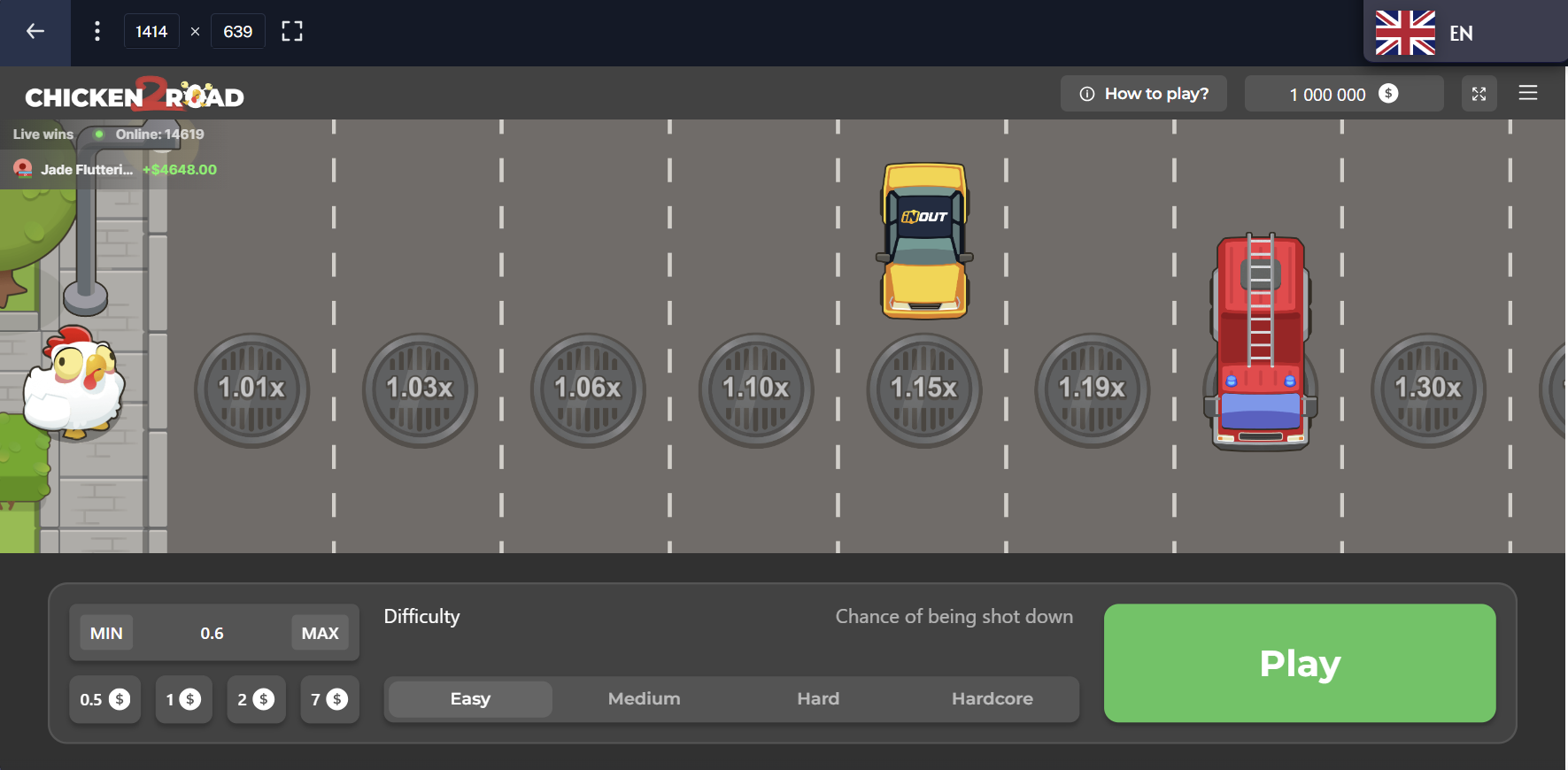The width and height of the screenshot is (1568, 770).
Task: Choose Hard difficulty option
Action: point(818,699)
